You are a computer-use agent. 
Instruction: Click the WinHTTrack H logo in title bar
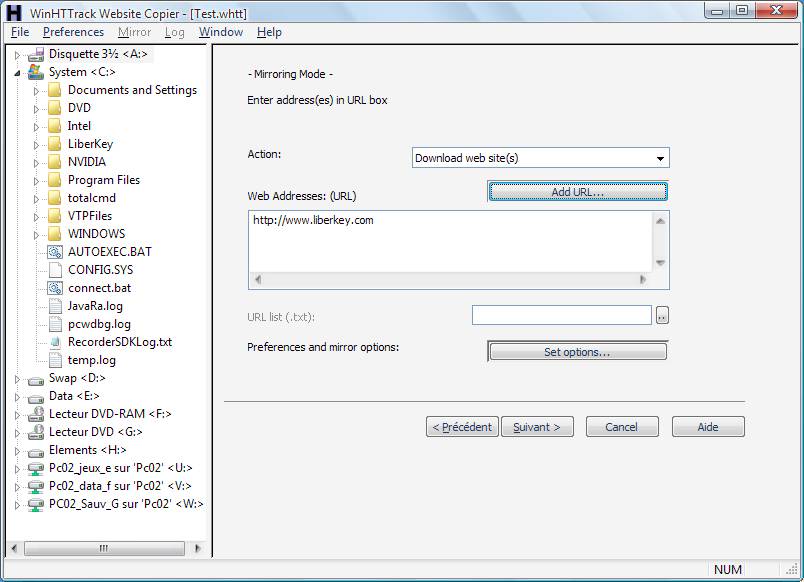(14, 13)
